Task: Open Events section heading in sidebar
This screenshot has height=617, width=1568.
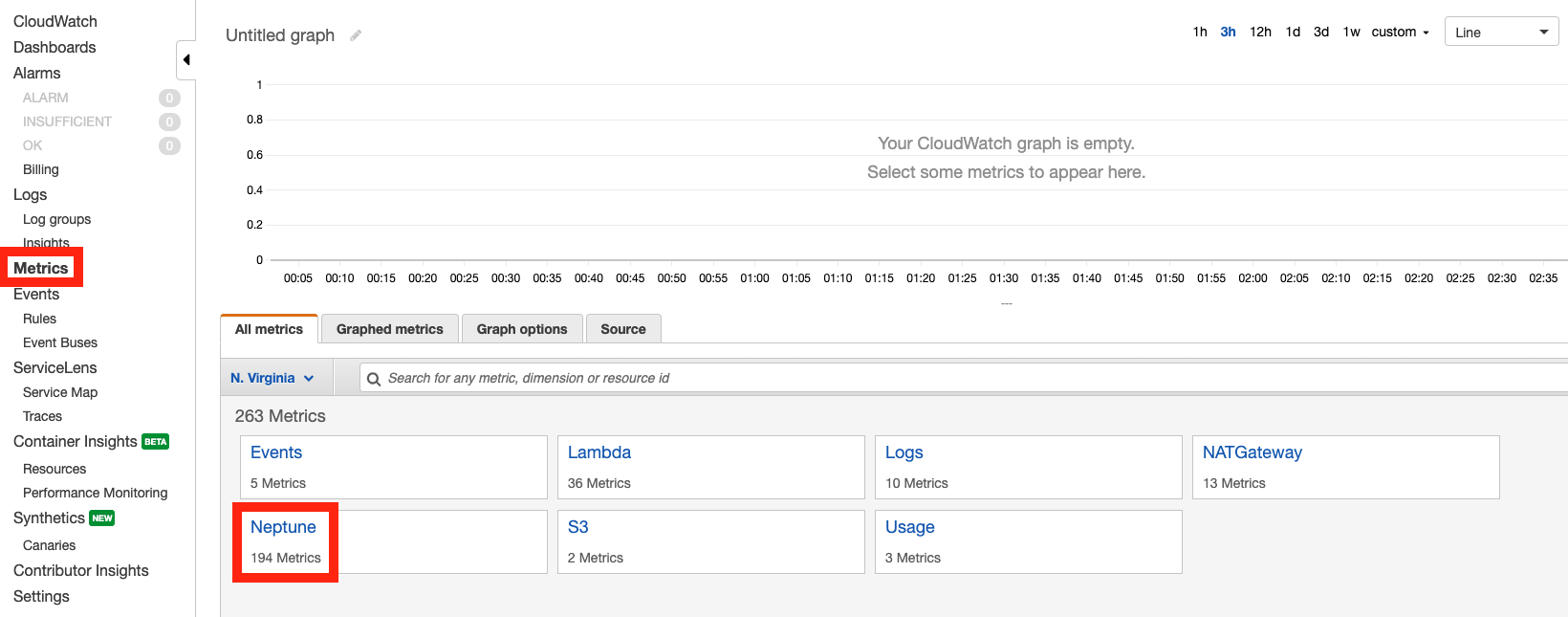Action: (36, 294)
